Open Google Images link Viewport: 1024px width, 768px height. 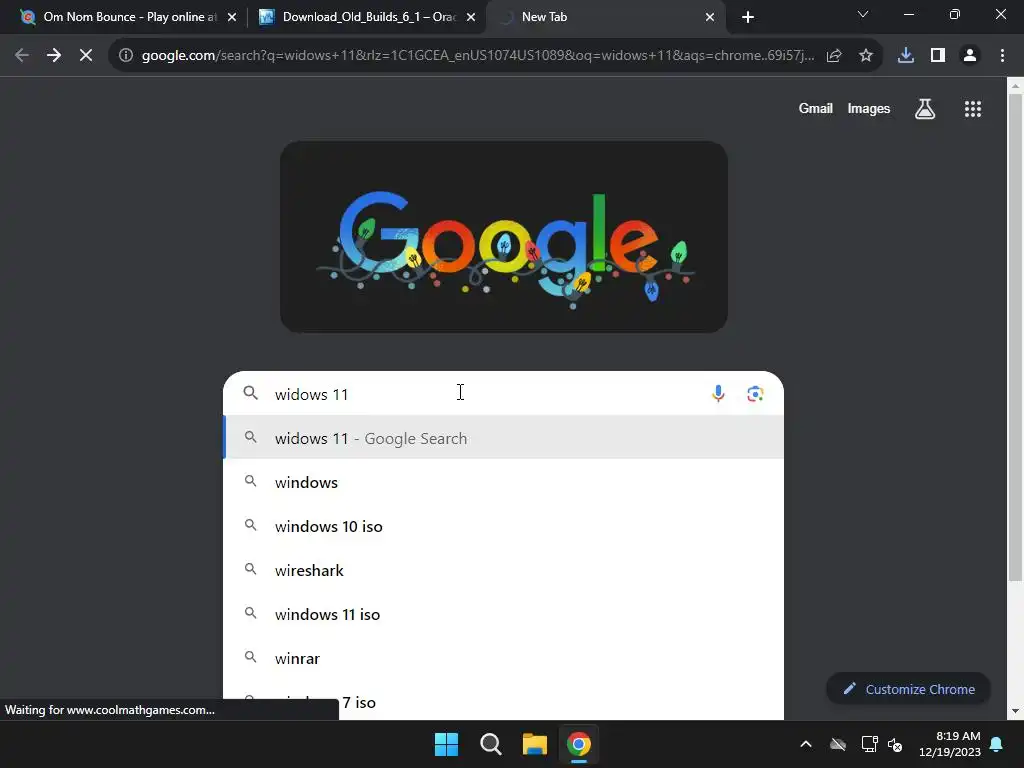click(x=869, y=108)
